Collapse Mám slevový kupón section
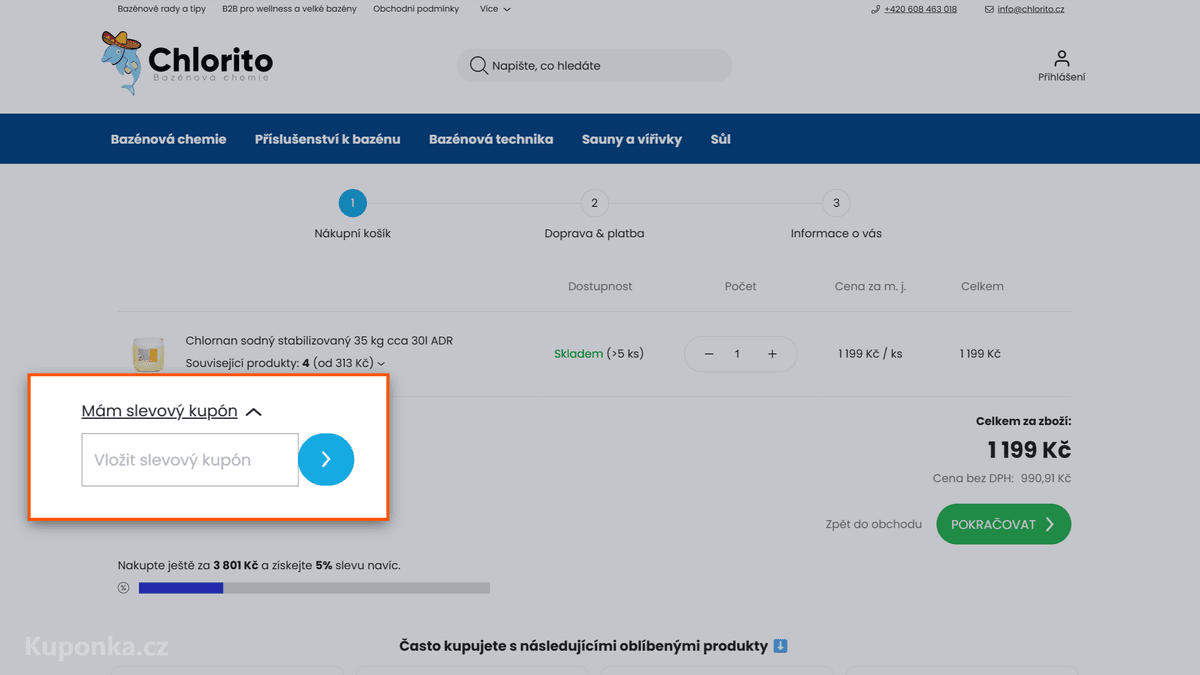 point(171,411)
